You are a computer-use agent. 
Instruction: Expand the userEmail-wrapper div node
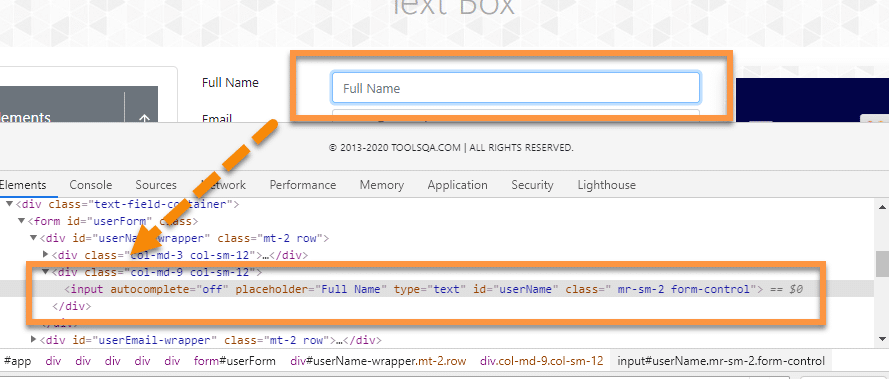34,340
